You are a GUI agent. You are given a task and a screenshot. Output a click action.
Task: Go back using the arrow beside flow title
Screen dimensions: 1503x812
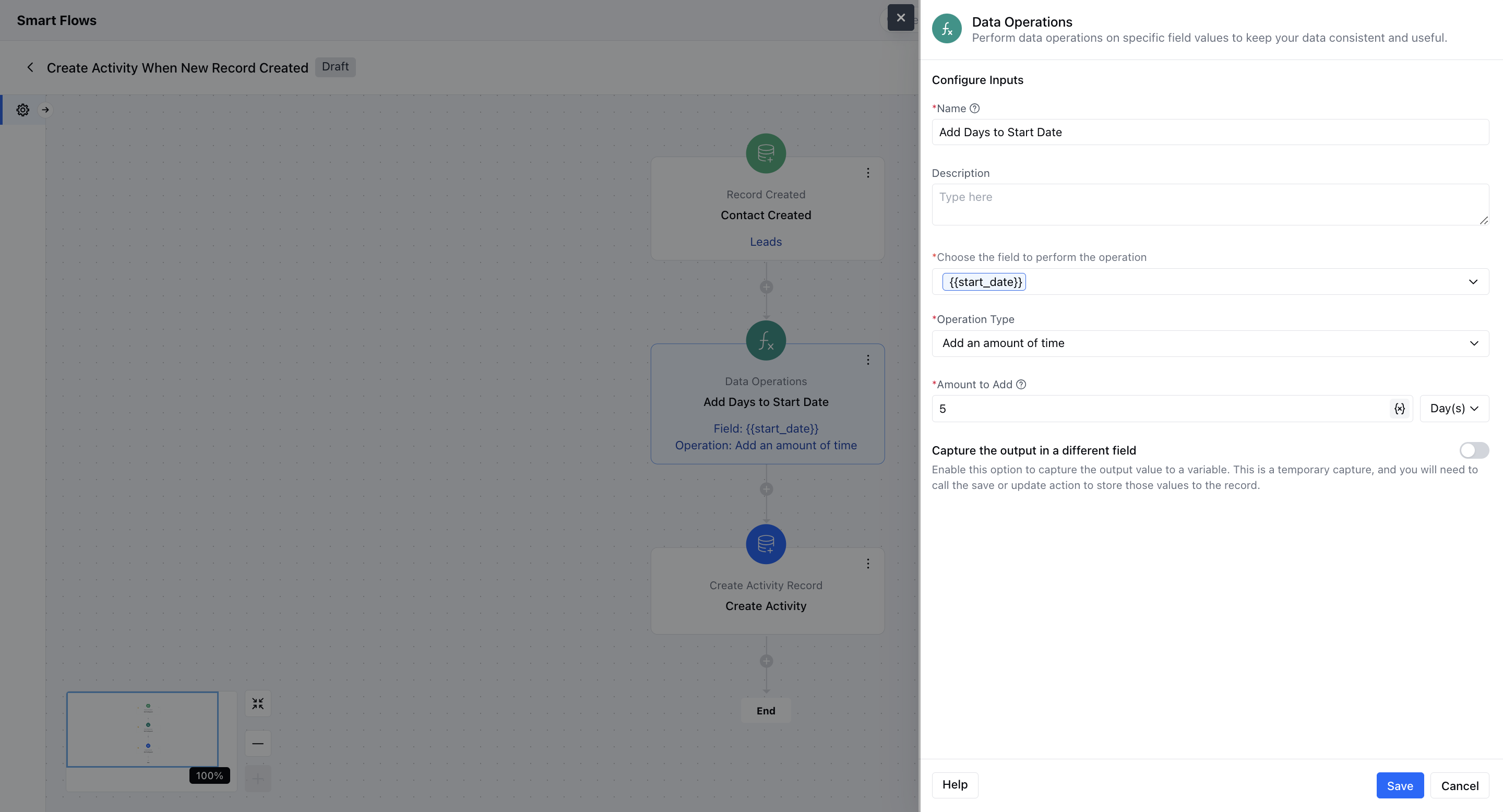coord(30,68)
